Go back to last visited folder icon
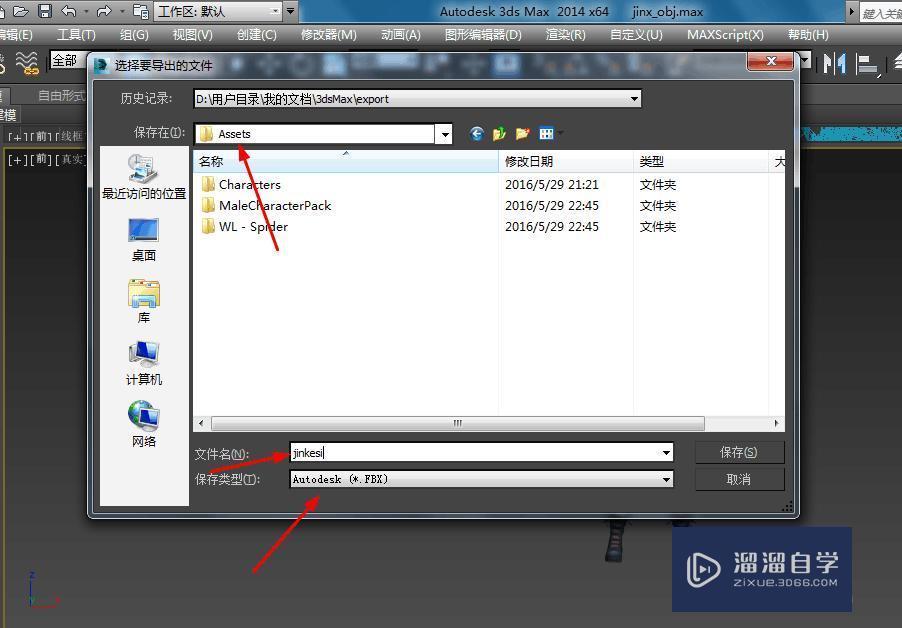This screenshot has height=628, width=902. pyautogui.click(x=476, y=134)
